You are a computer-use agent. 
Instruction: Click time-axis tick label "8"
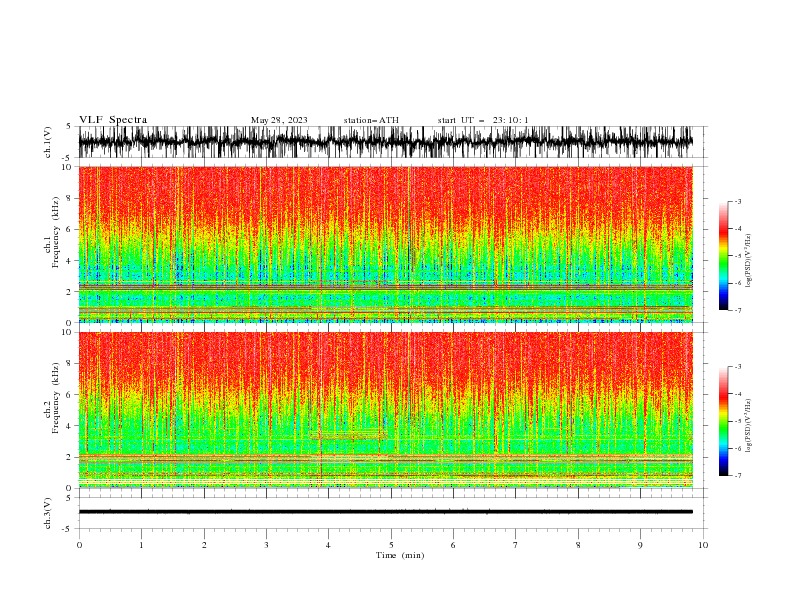578,545
